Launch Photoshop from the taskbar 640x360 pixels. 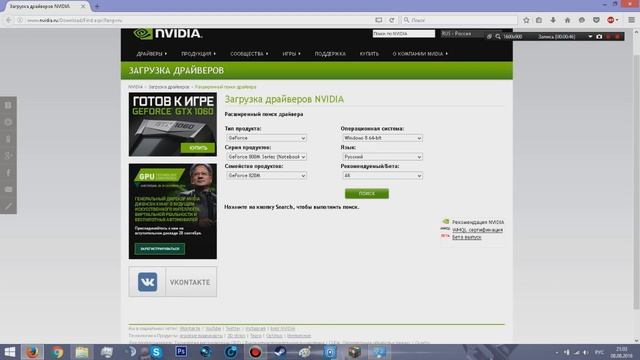[181, 351]
